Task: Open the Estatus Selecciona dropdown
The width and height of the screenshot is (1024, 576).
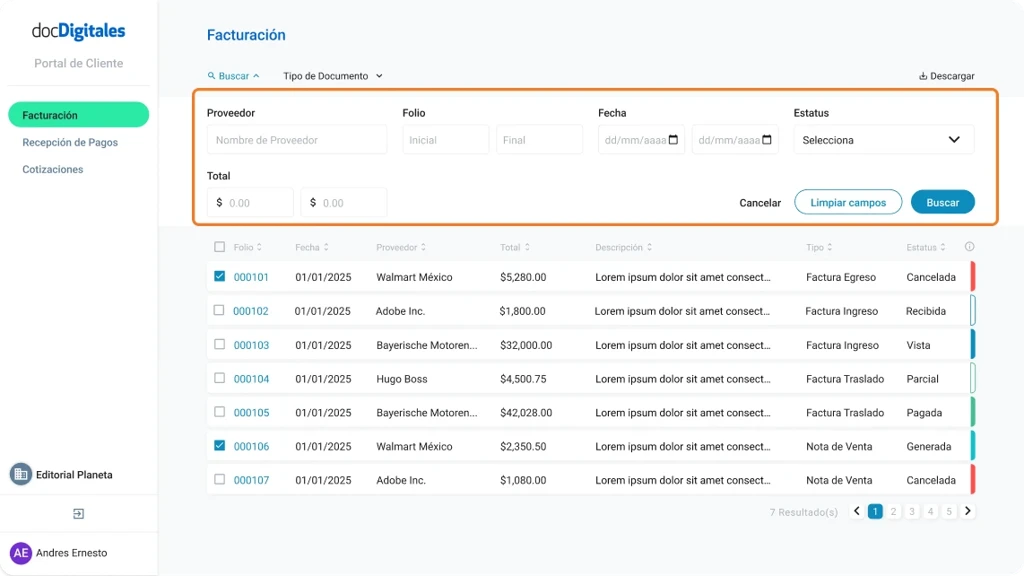Action: click(883, 139)
